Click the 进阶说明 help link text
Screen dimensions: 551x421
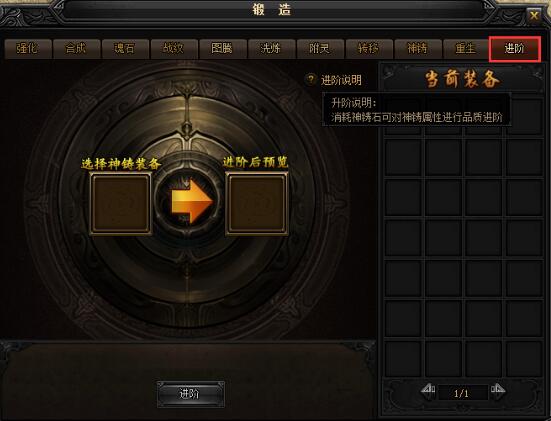341,80
